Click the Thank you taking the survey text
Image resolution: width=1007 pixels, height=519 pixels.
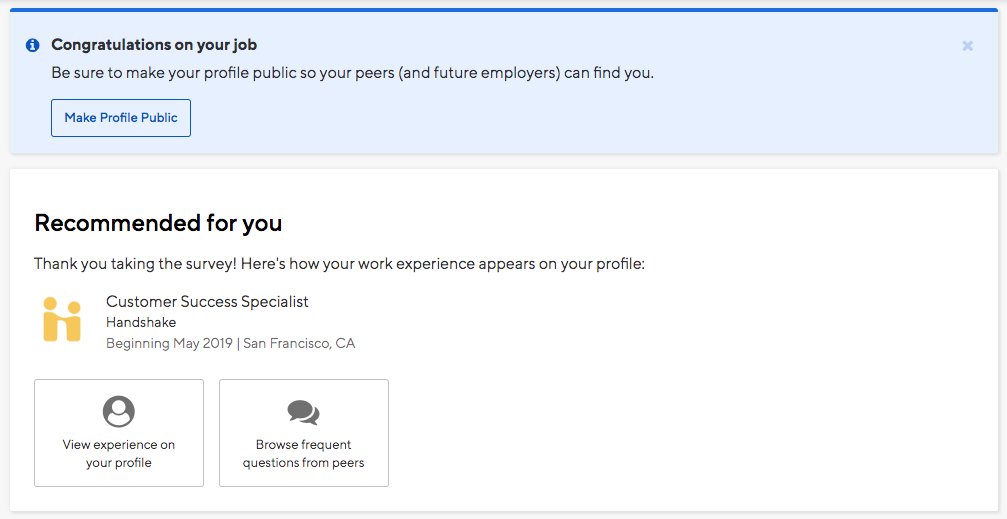[339, 264]
